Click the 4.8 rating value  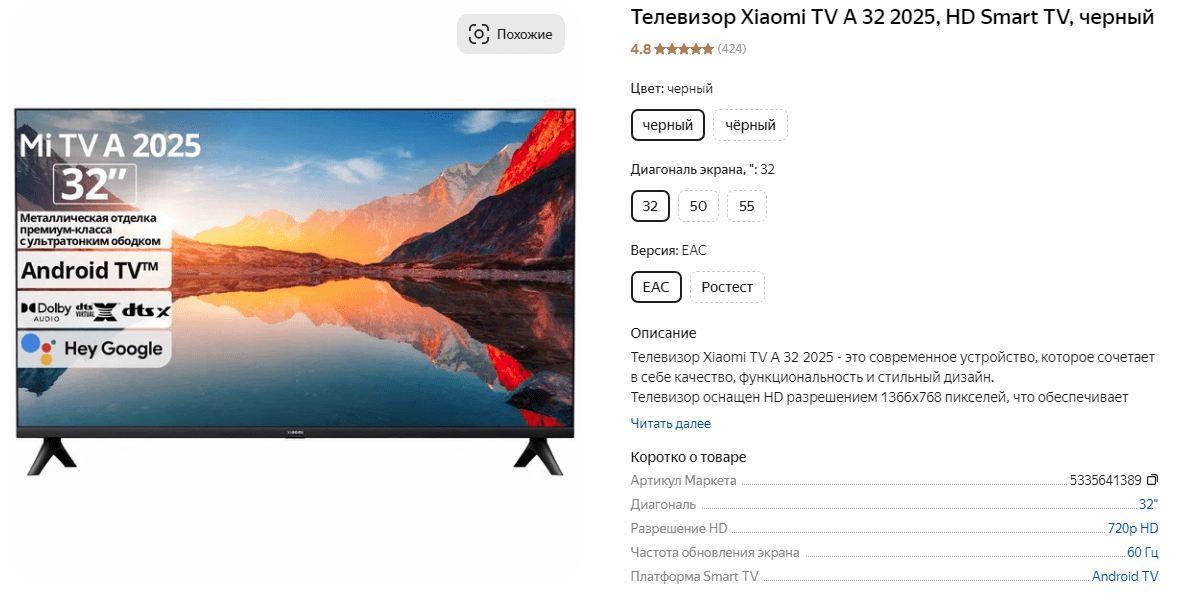pos(640,49)
